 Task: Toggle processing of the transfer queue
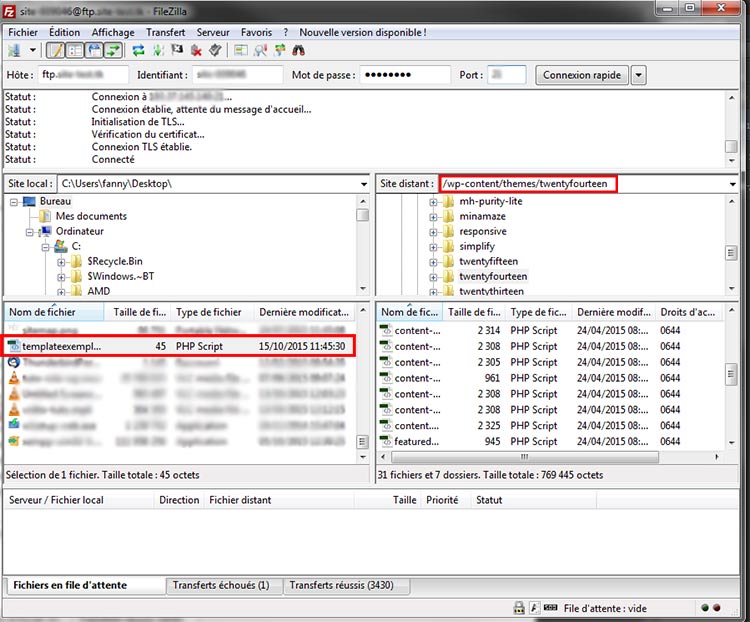pyautogui.click(x=158, y=50)
